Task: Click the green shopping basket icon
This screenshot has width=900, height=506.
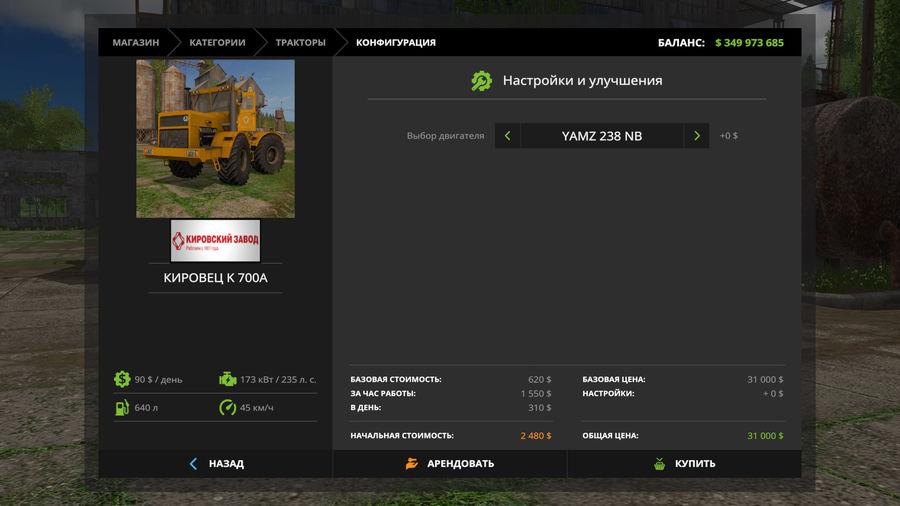Action: click(x=659, y=464)
